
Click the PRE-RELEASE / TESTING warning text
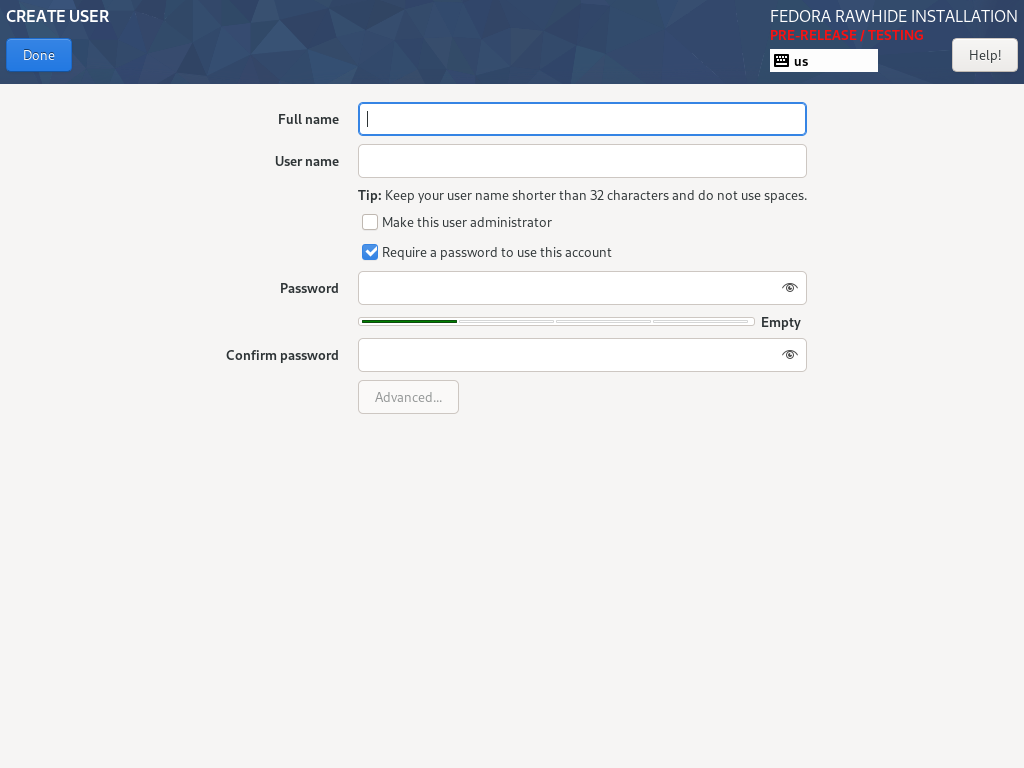(846, 35)
